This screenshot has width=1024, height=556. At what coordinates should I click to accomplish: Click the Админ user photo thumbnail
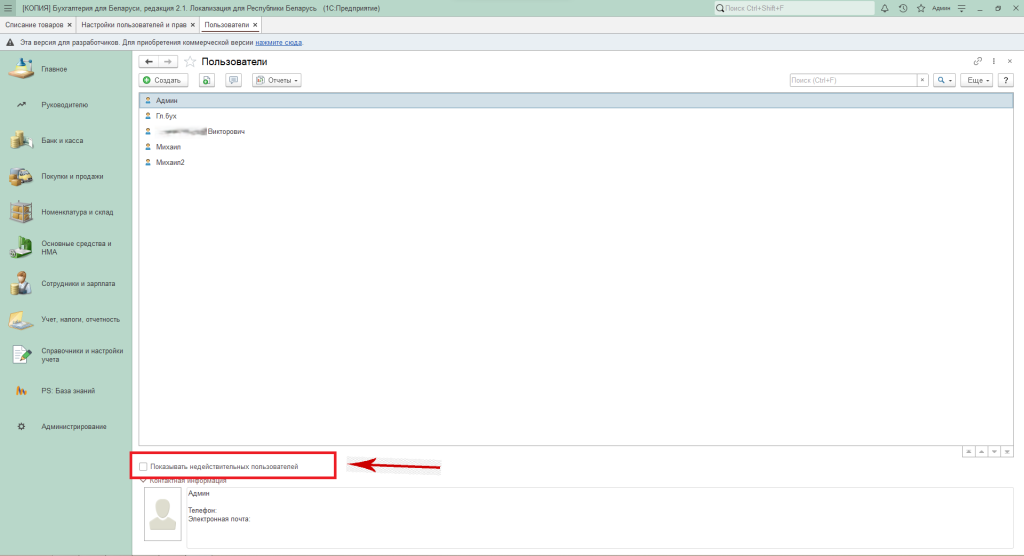(x=164, y=514)
